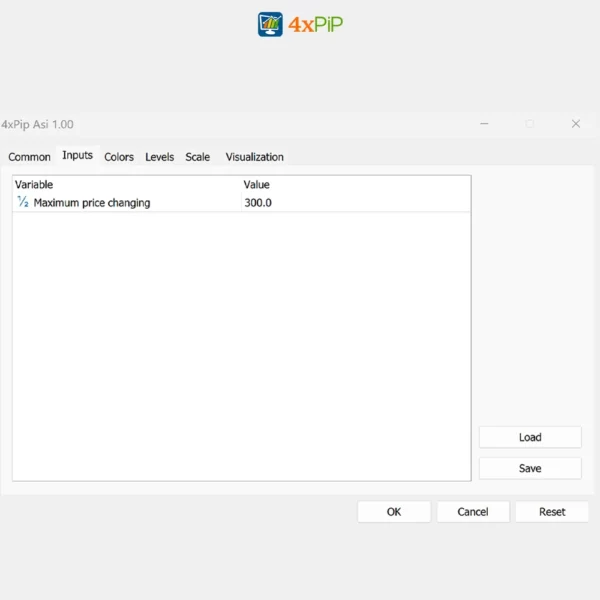Switch to the Common tab
Viewport: 600px width, 600px height.
[29, 157]
